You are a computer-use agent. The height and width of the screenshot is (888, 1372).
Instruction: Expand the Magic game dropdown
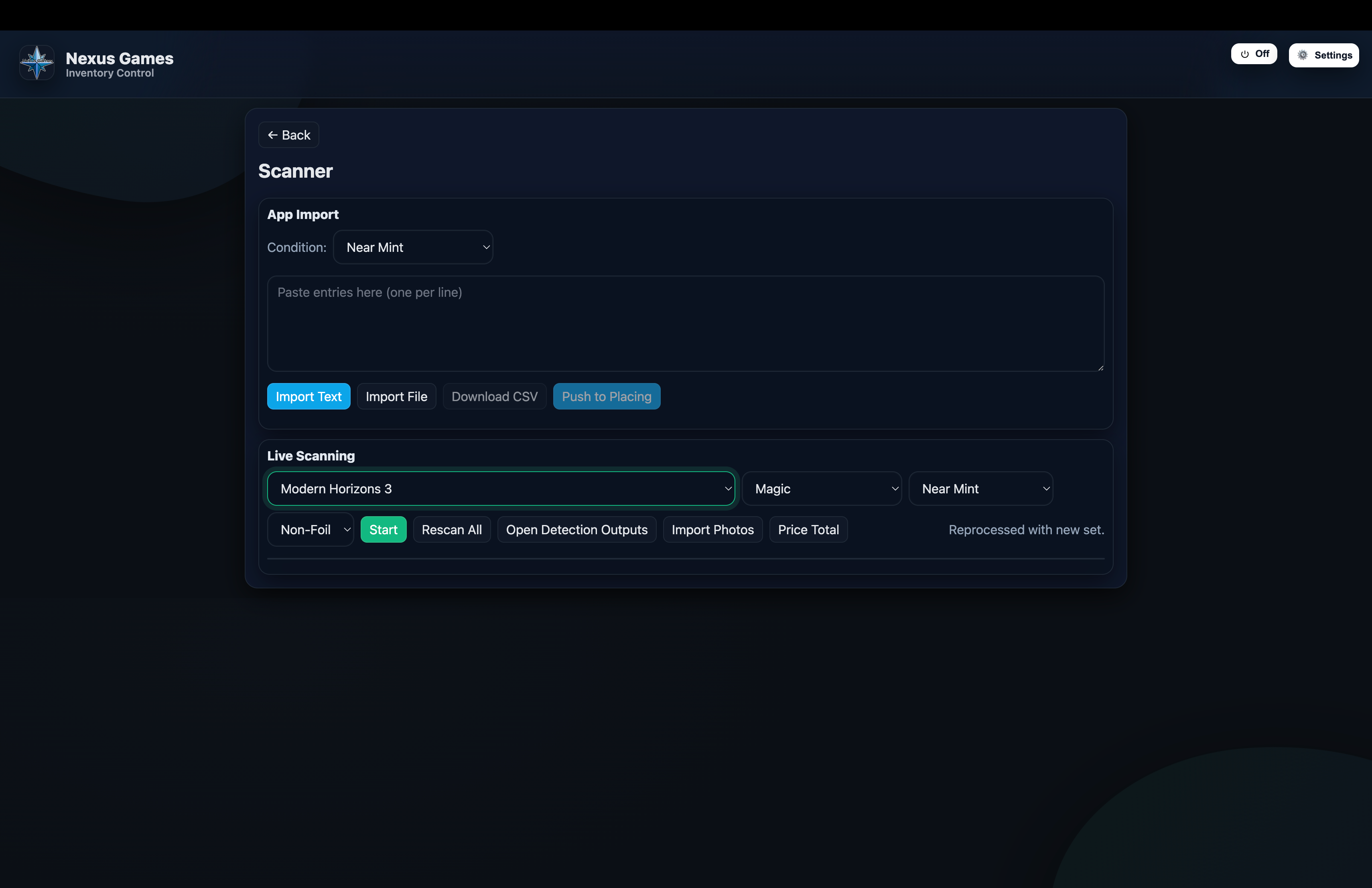click(x=822, y=489)
